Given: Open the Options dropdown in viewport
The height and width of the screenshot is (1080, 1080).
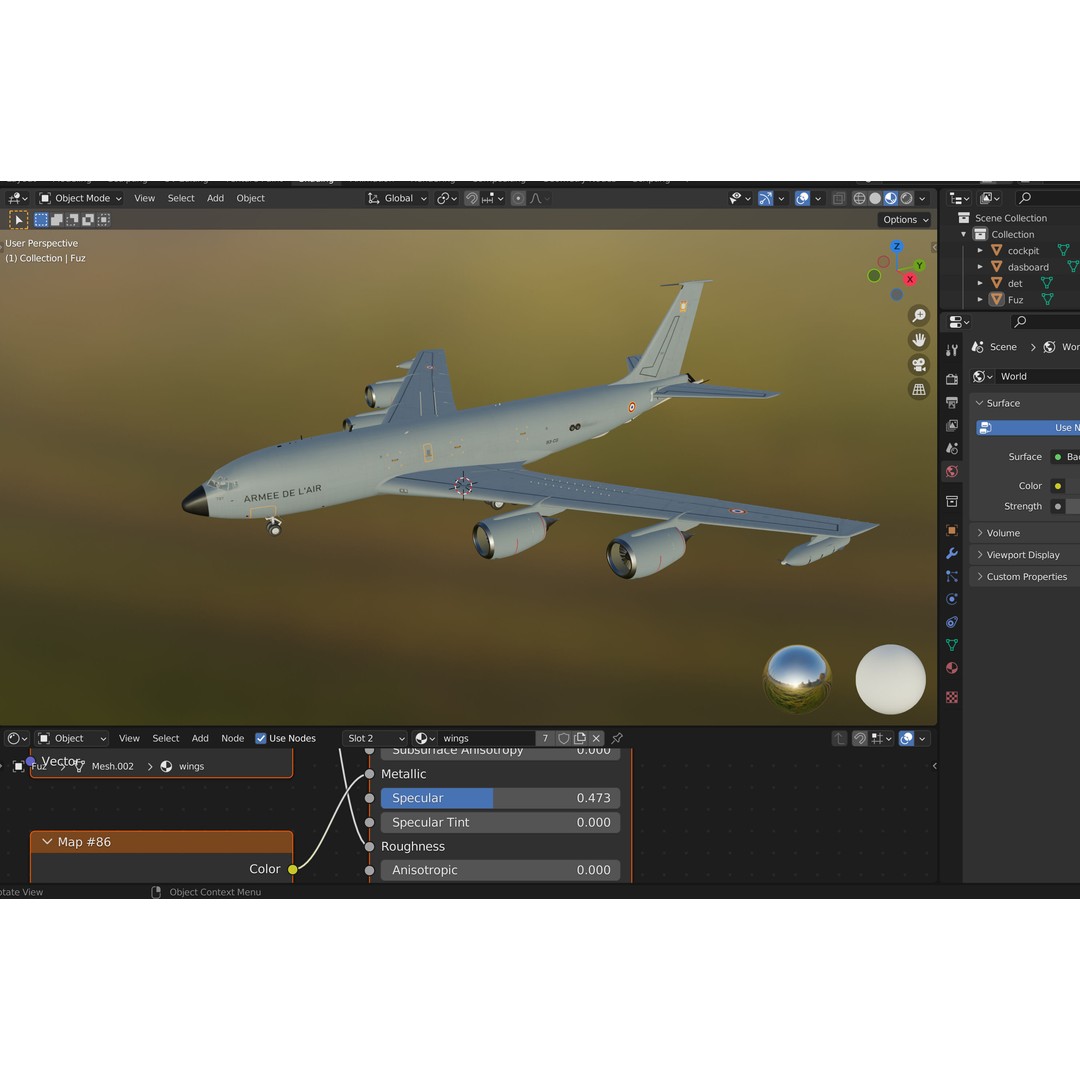Looking at the screenshot, I should click(x=905, y=220).
